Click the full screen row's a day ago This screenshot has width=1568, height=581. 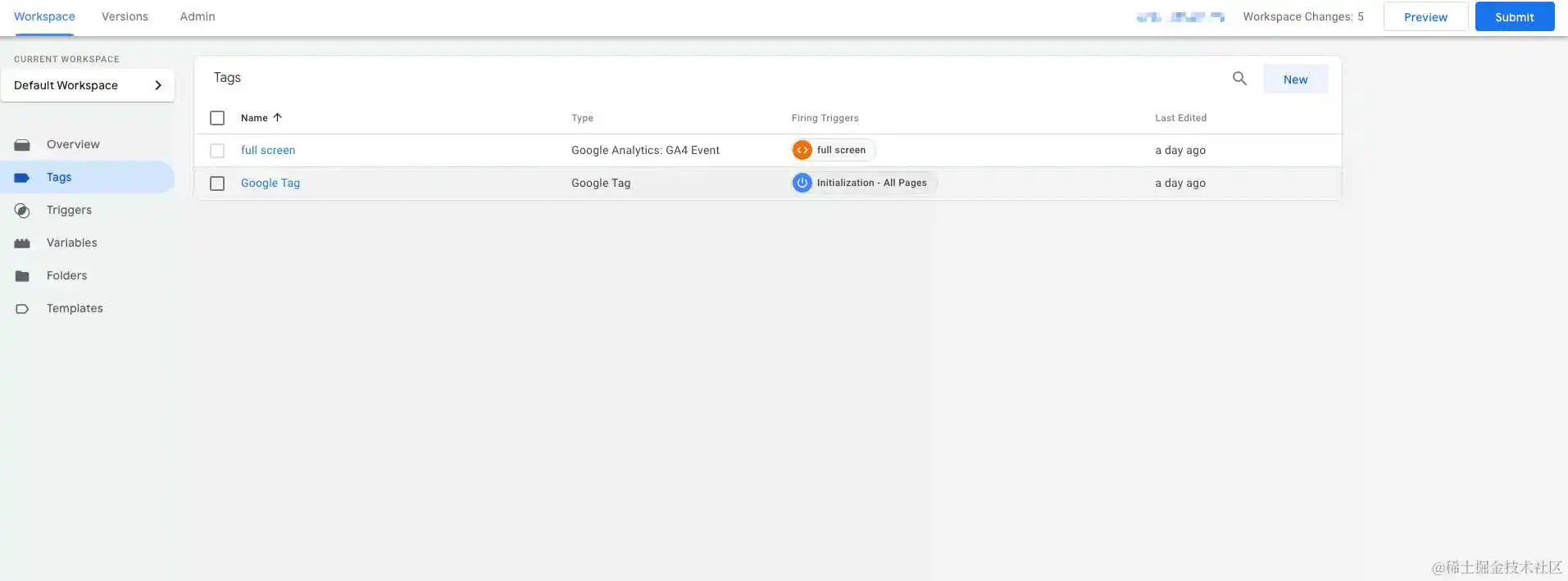(1180, 150)
